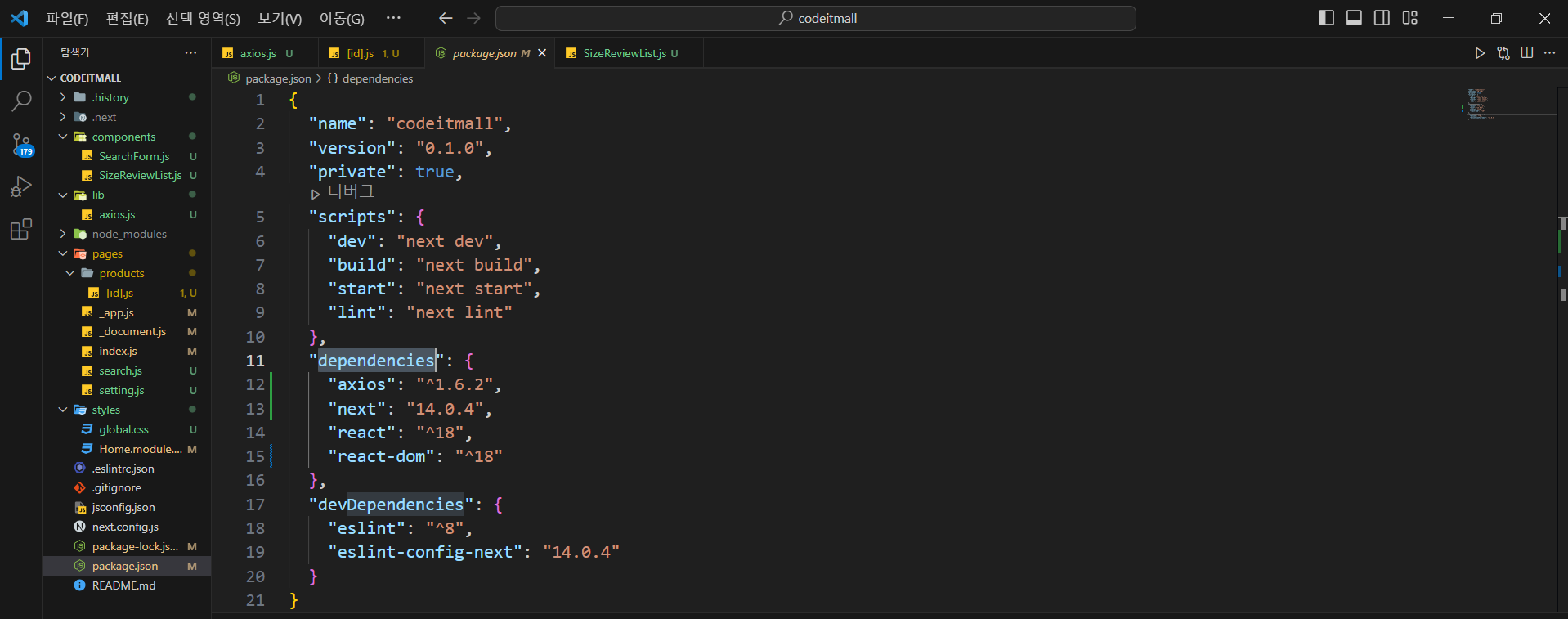Open search.js file
The image size is (1568, 619).
click(x=127, y=370)
